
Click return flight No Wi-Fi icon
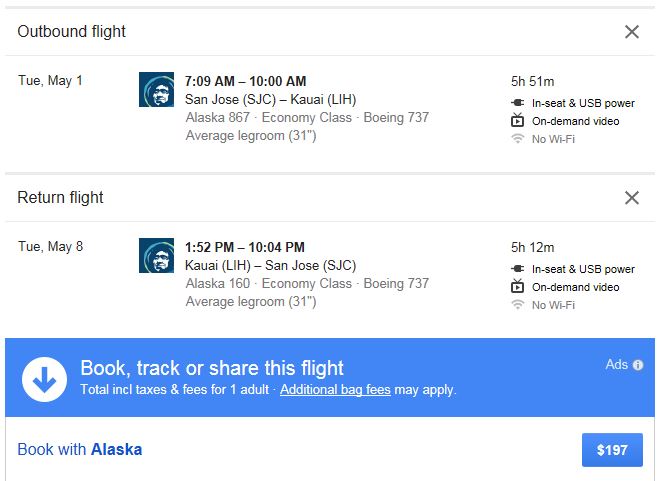518,305
